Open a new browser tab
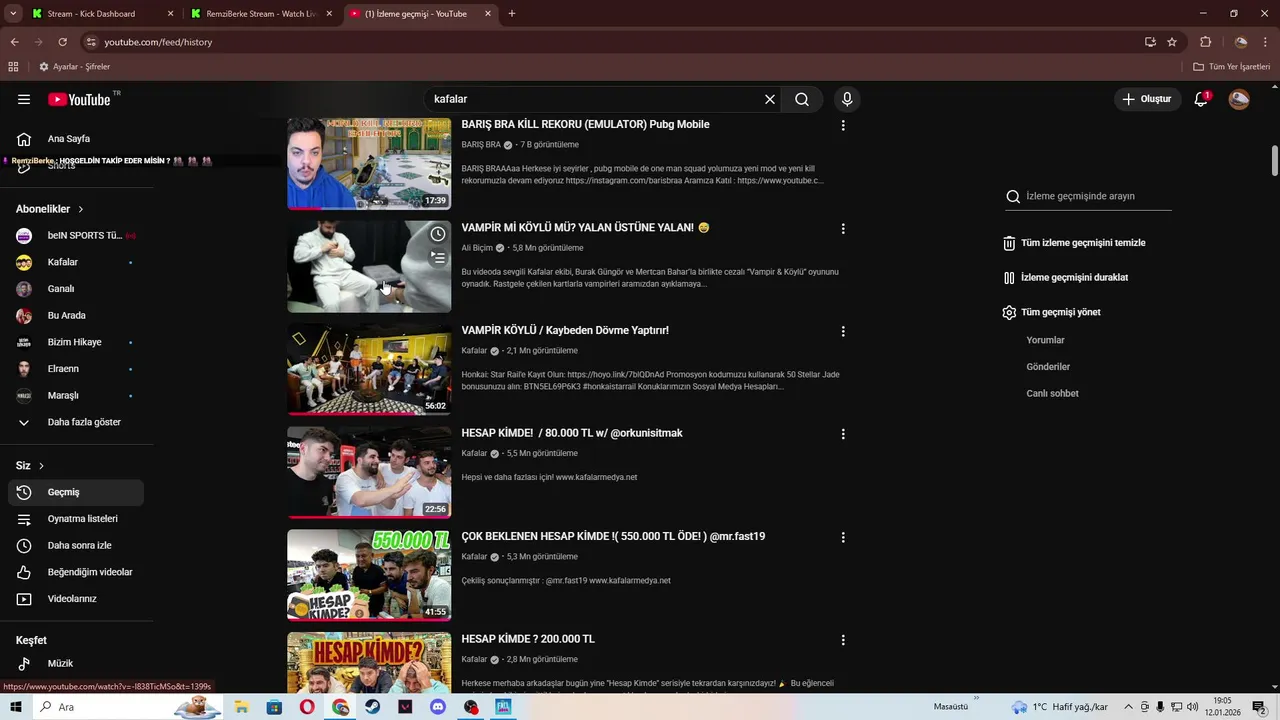The width and height of the screenshot is (1280, 720). pyautogui.click(x=512, y=14)
